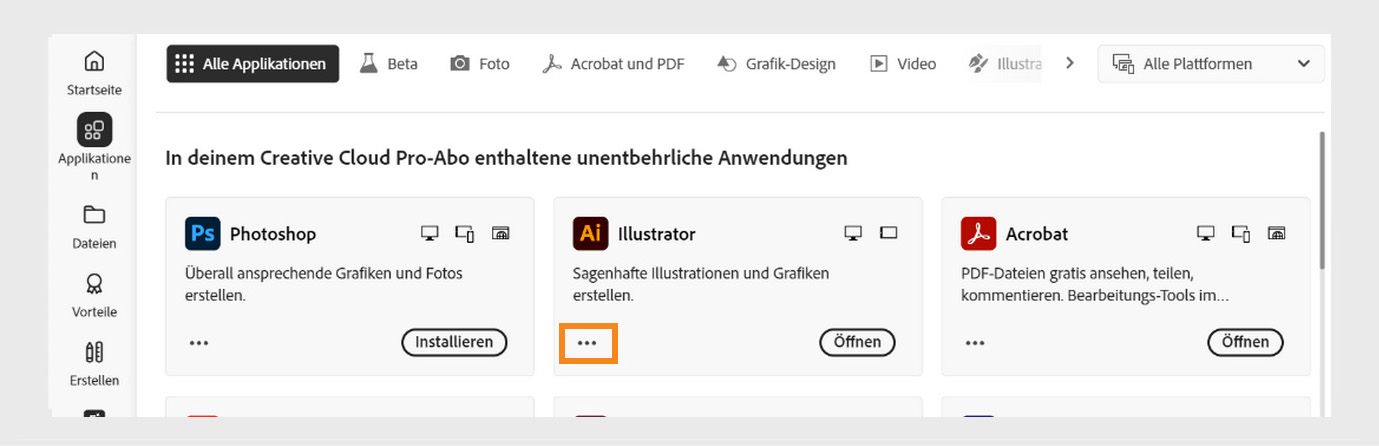Image resolution: width=1379 pixels, height=446 pixels.
Task: Select the Applikationen sidebar icon
Action: click(94, 130)
